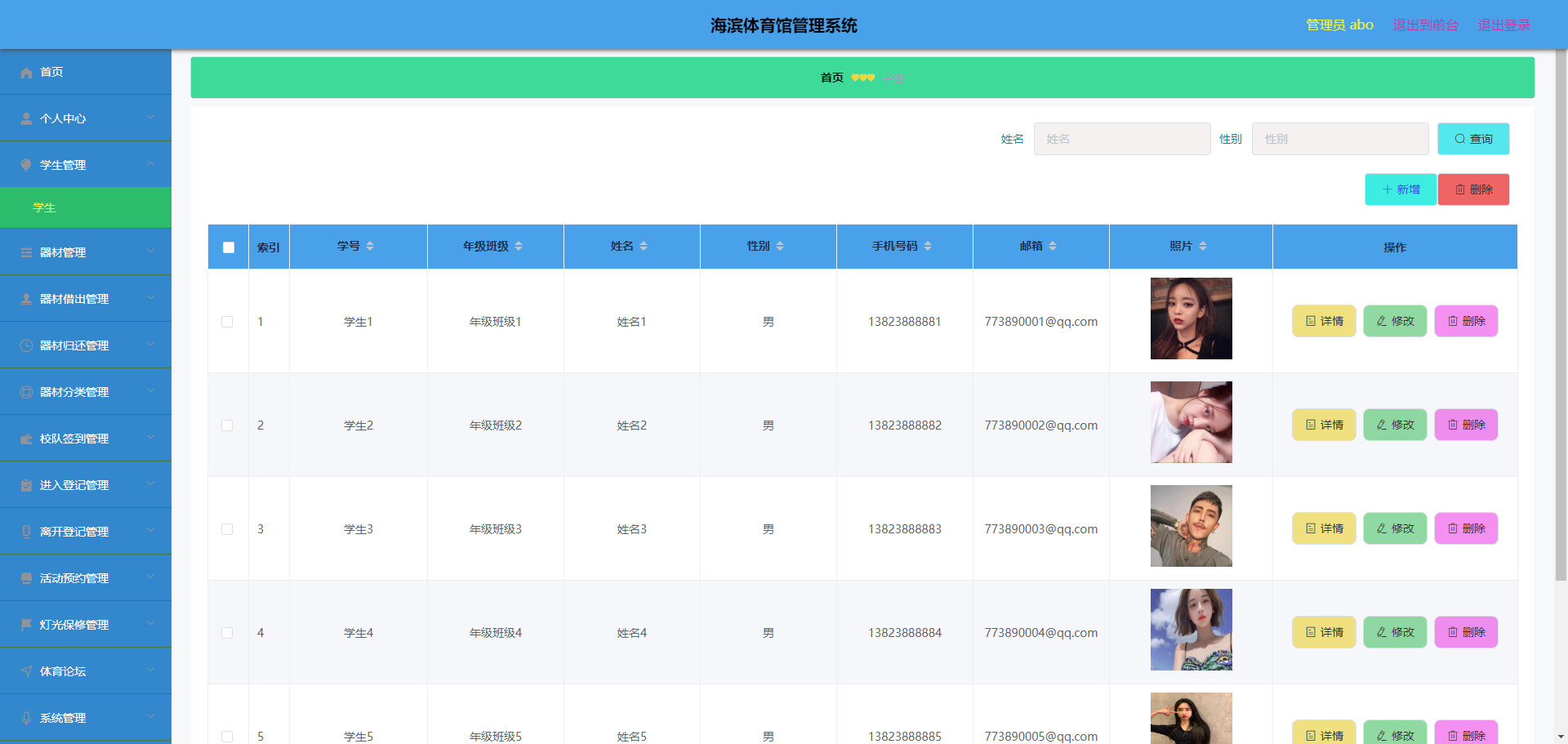
Task: Sort 姓名 column using its sort arrows
Action: (644, 247)
